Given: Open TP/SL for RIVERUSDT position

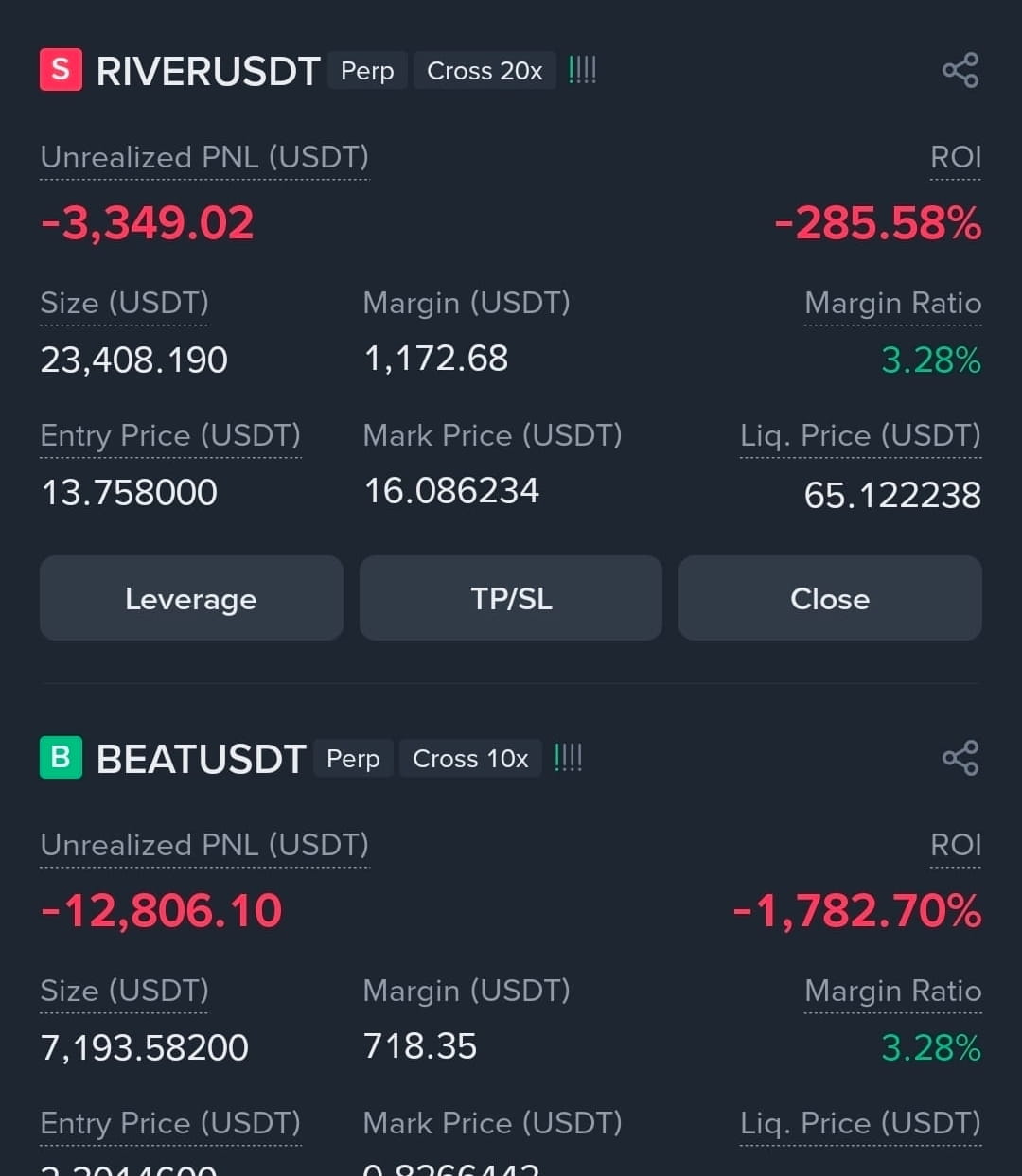Looking at the screenshot, I should tap(511, 598).
